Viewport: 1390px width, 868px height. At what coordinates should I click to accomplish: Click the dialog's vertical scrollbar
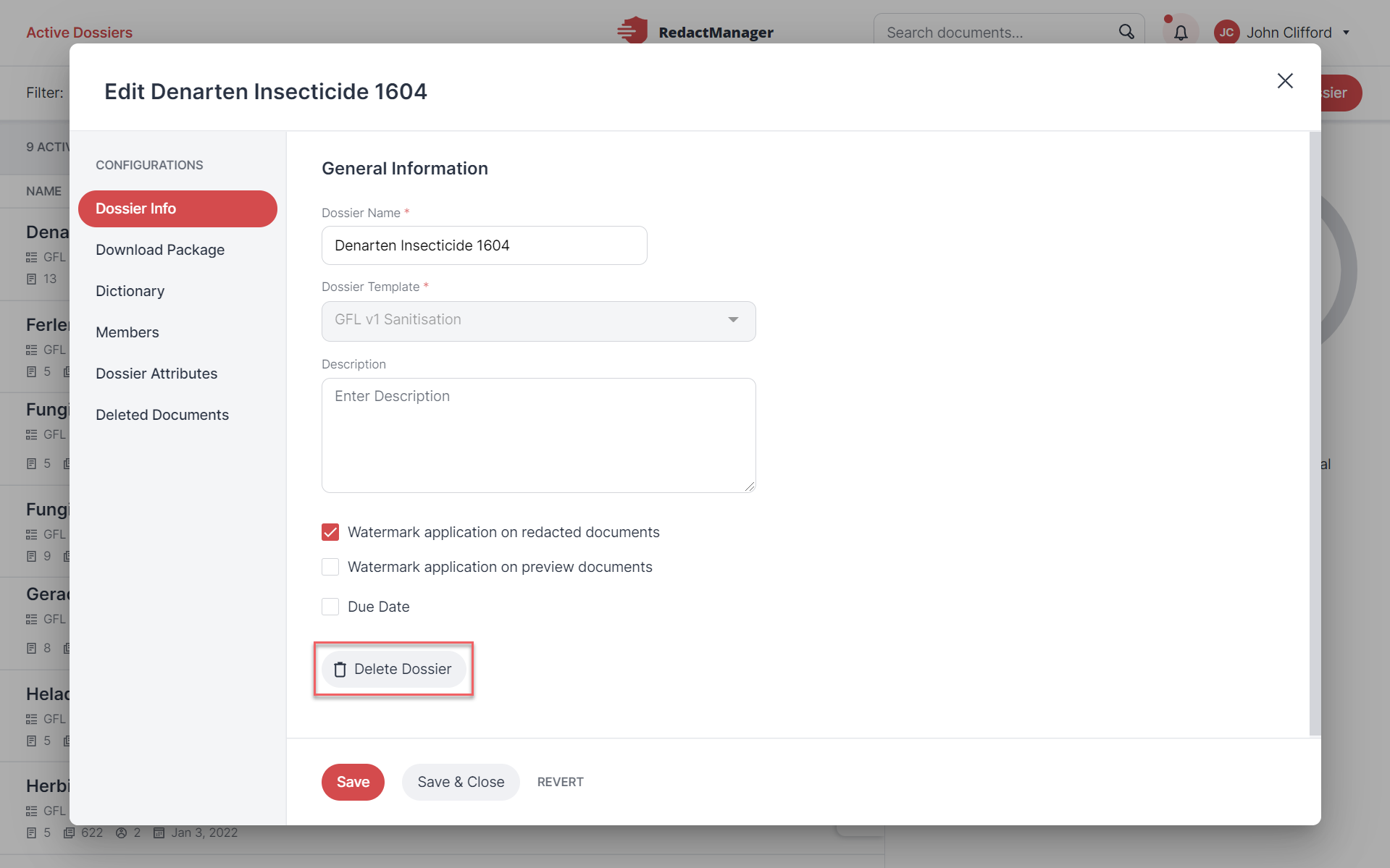1315,434
